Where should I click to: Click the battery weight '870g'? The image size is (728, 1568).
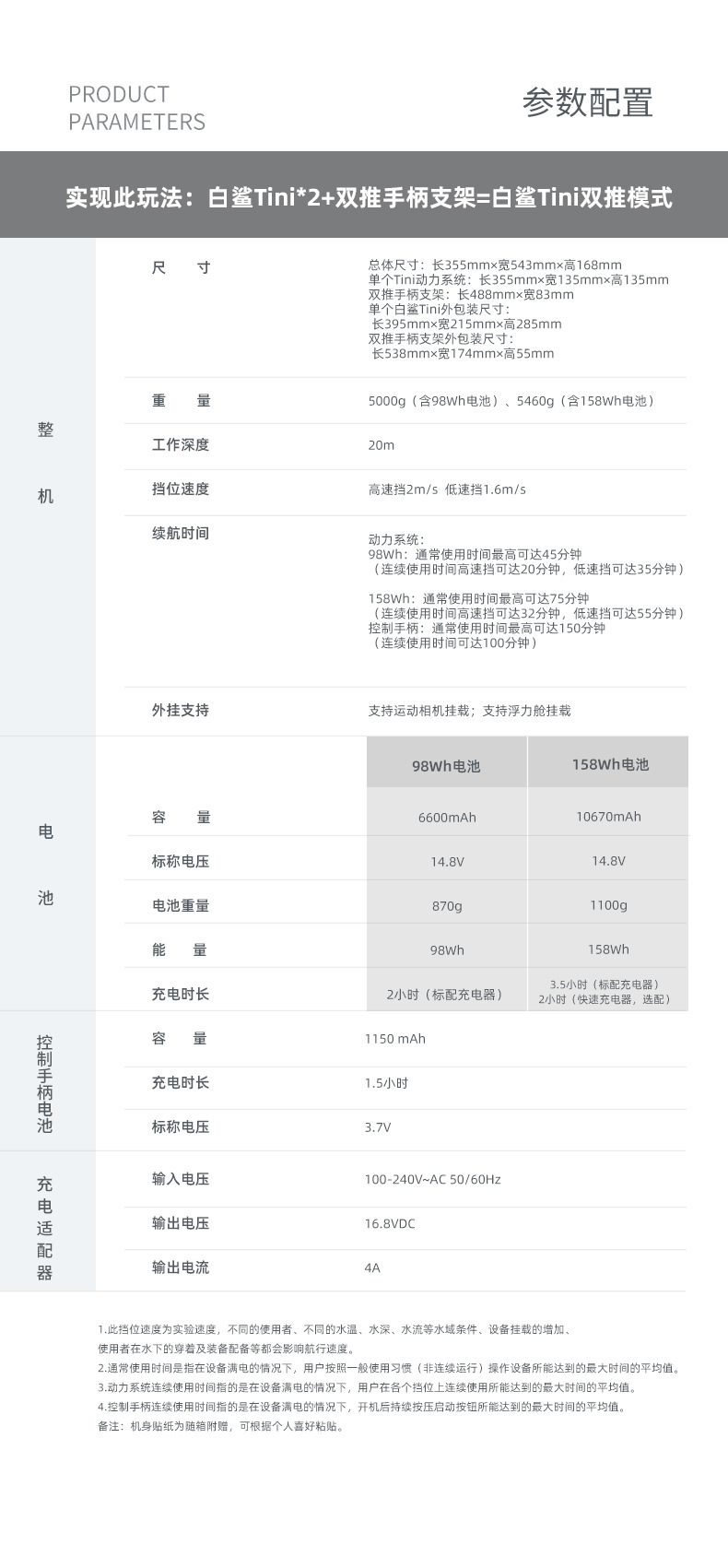coord(447,906)
